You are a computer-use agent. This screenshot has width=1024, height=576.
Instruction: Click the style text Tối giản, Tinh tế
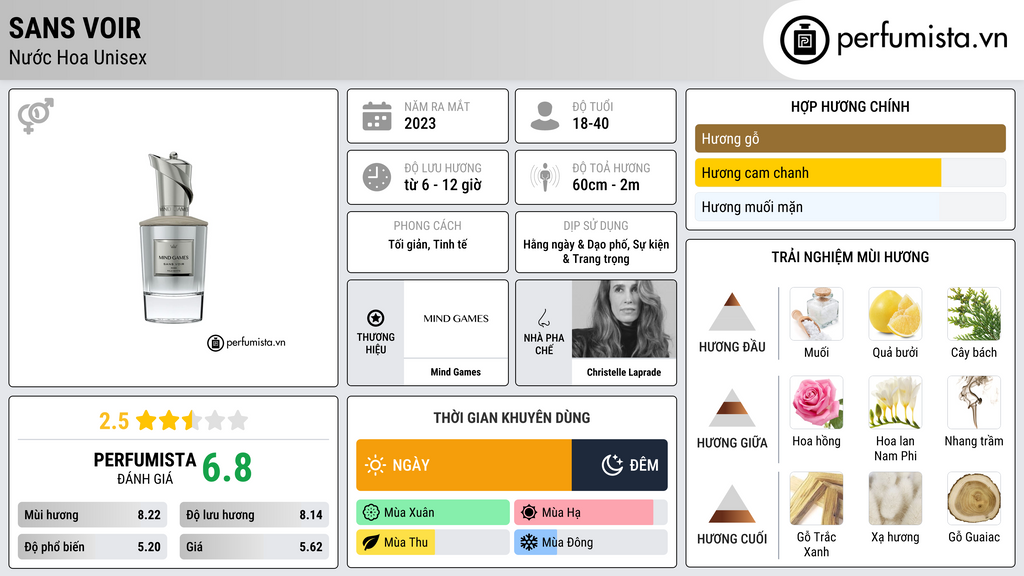click(x=428, y=244)
